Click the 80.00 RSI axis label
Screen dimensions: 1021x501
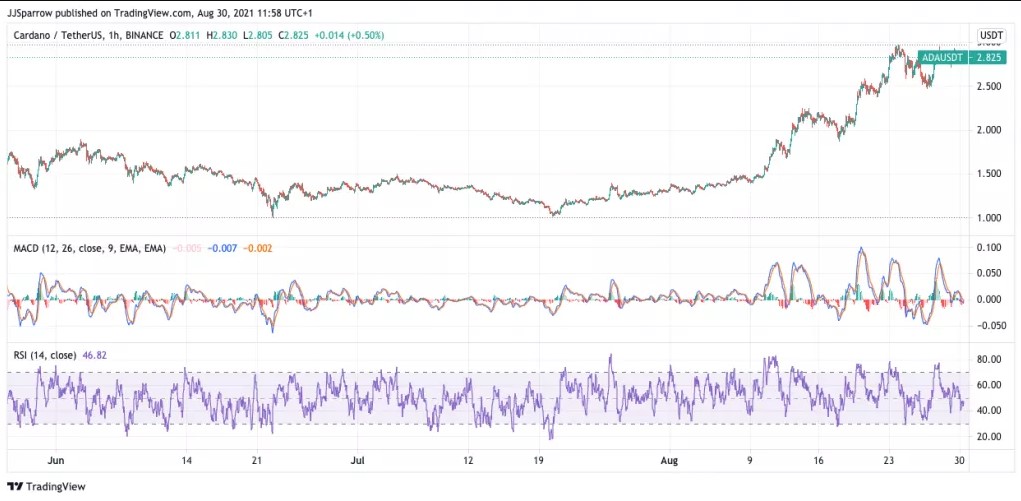pyautogui.click(x=988, y=359)
